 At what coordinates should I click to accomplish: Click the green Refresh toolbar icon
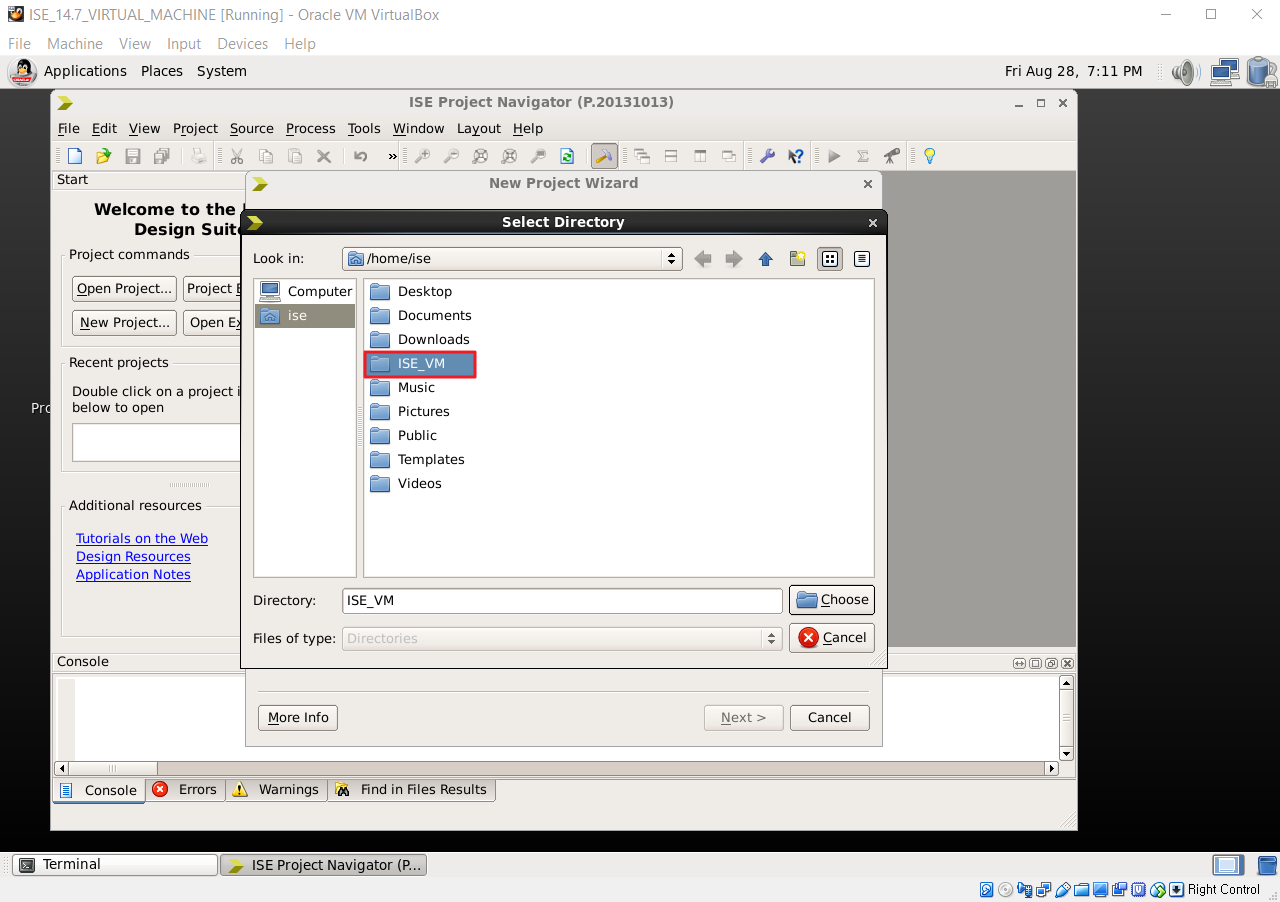tap(567, 156)
